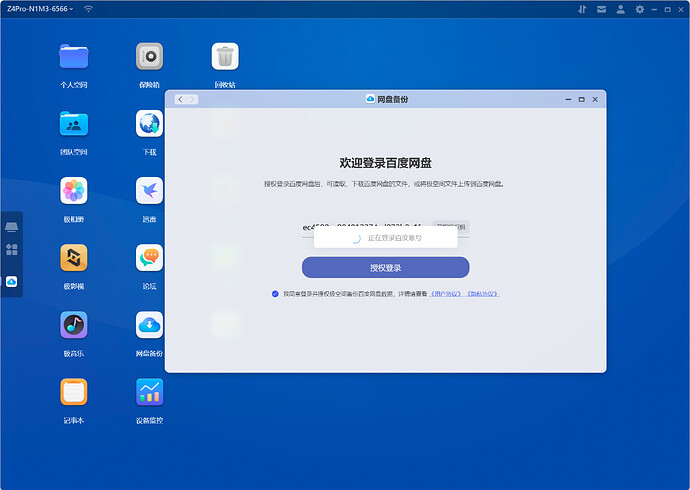Launch the 极音乐 music app
The width and height of the screenshot is (690, 490).
(73, 324)
